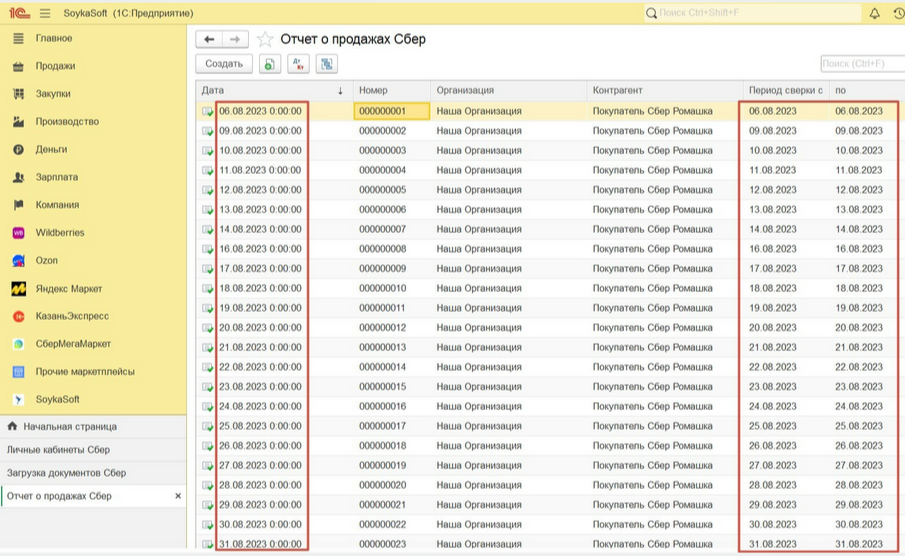The height and width of the screenshot is (556, 905).
Task: Click the back navigation arrow
Action: 209,40
